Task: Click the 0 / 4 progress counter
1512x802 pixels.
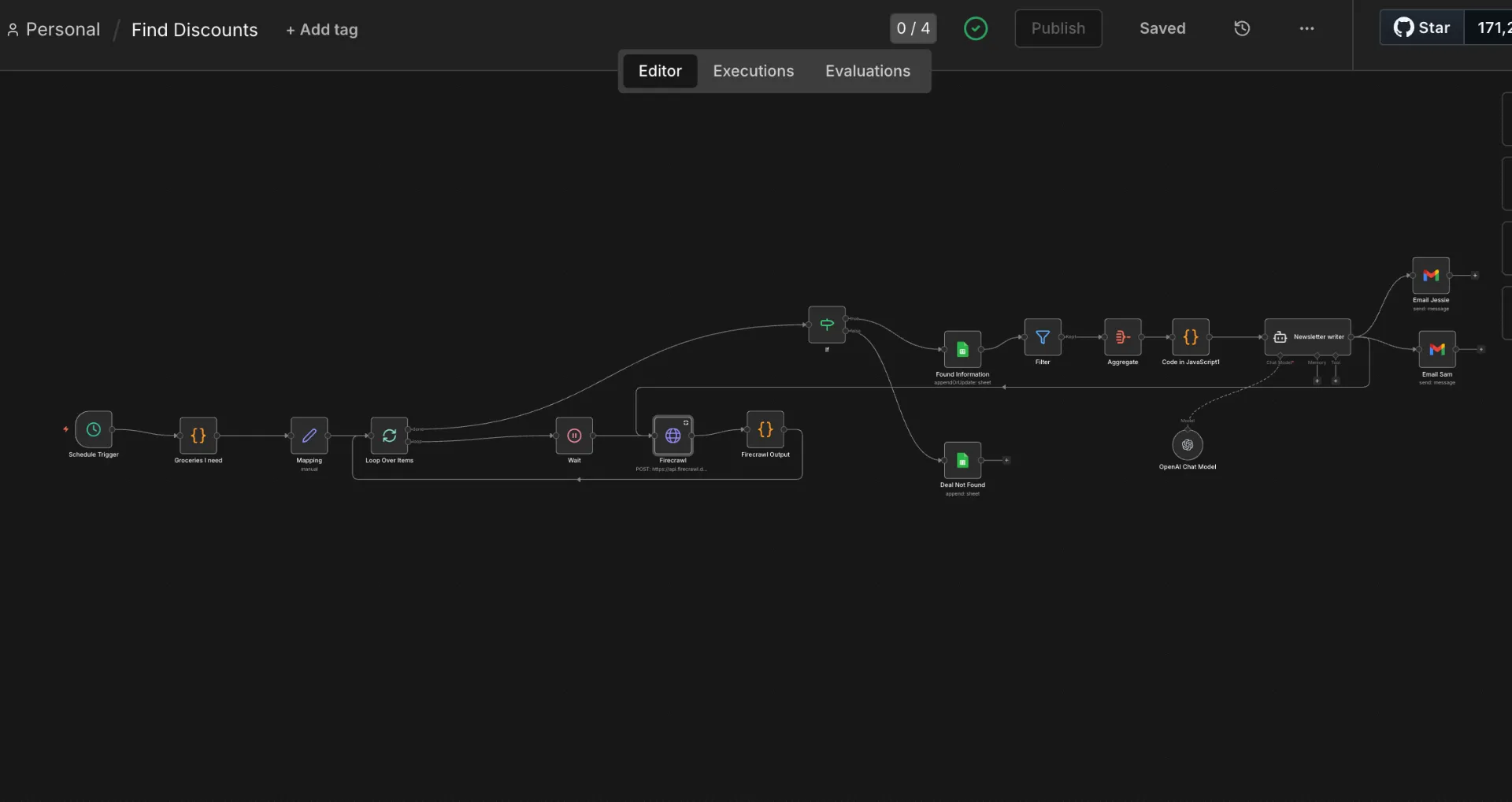Action: (x=913, y=28)
